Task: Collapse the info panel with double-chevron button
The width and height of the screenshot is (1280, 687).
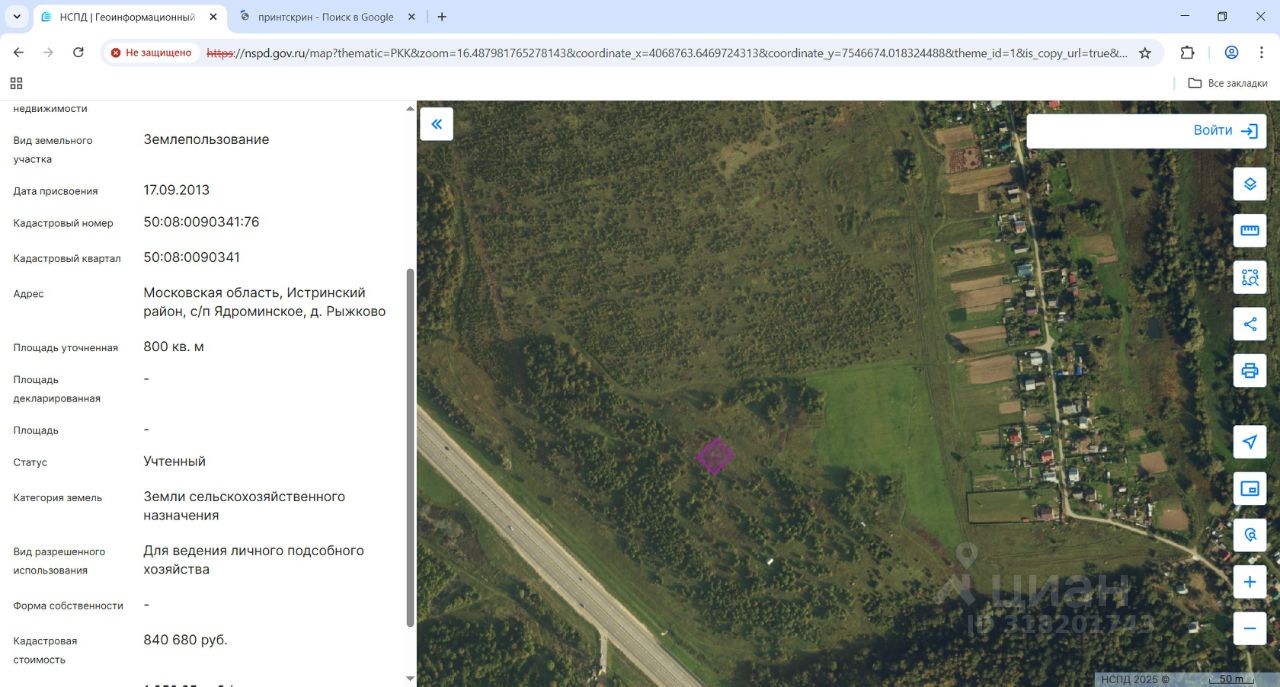Action: coord(436,124)
